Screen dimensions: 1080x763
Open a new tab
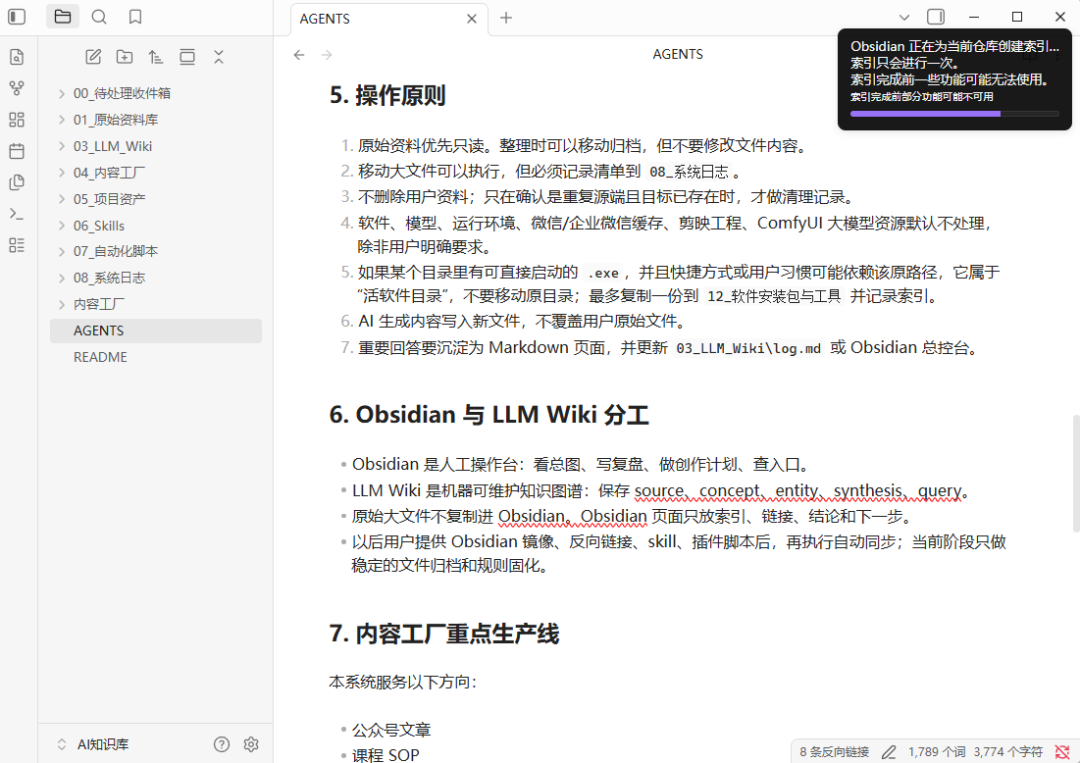pos(506,18)
